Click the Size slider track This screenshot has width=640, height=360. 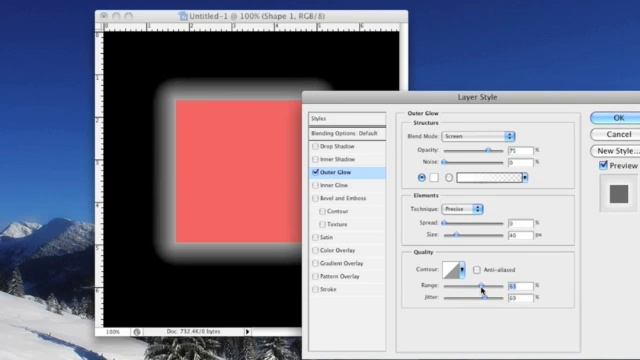click(473, 235)
